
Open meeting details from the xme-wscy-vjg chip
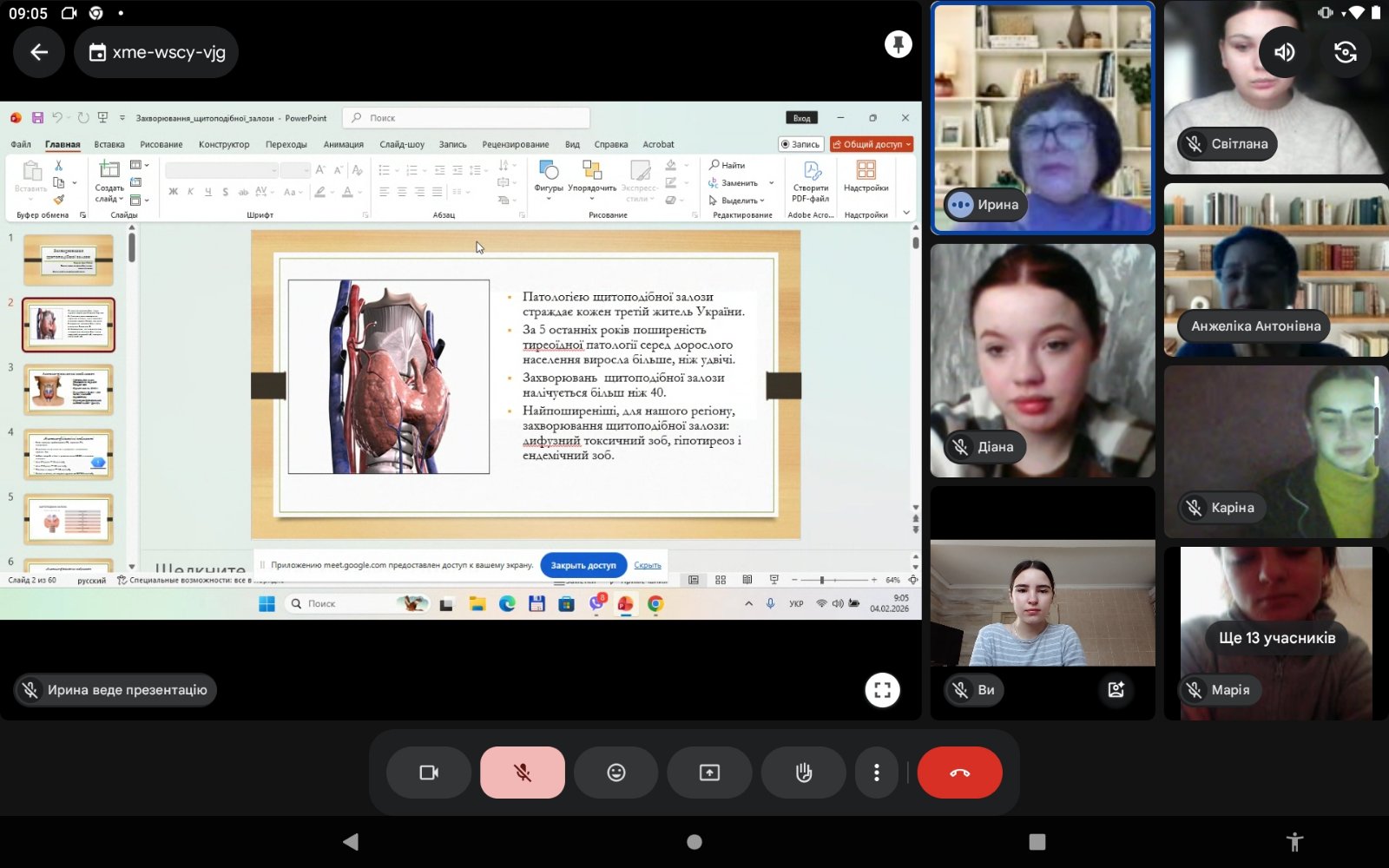tap(157, 52)
